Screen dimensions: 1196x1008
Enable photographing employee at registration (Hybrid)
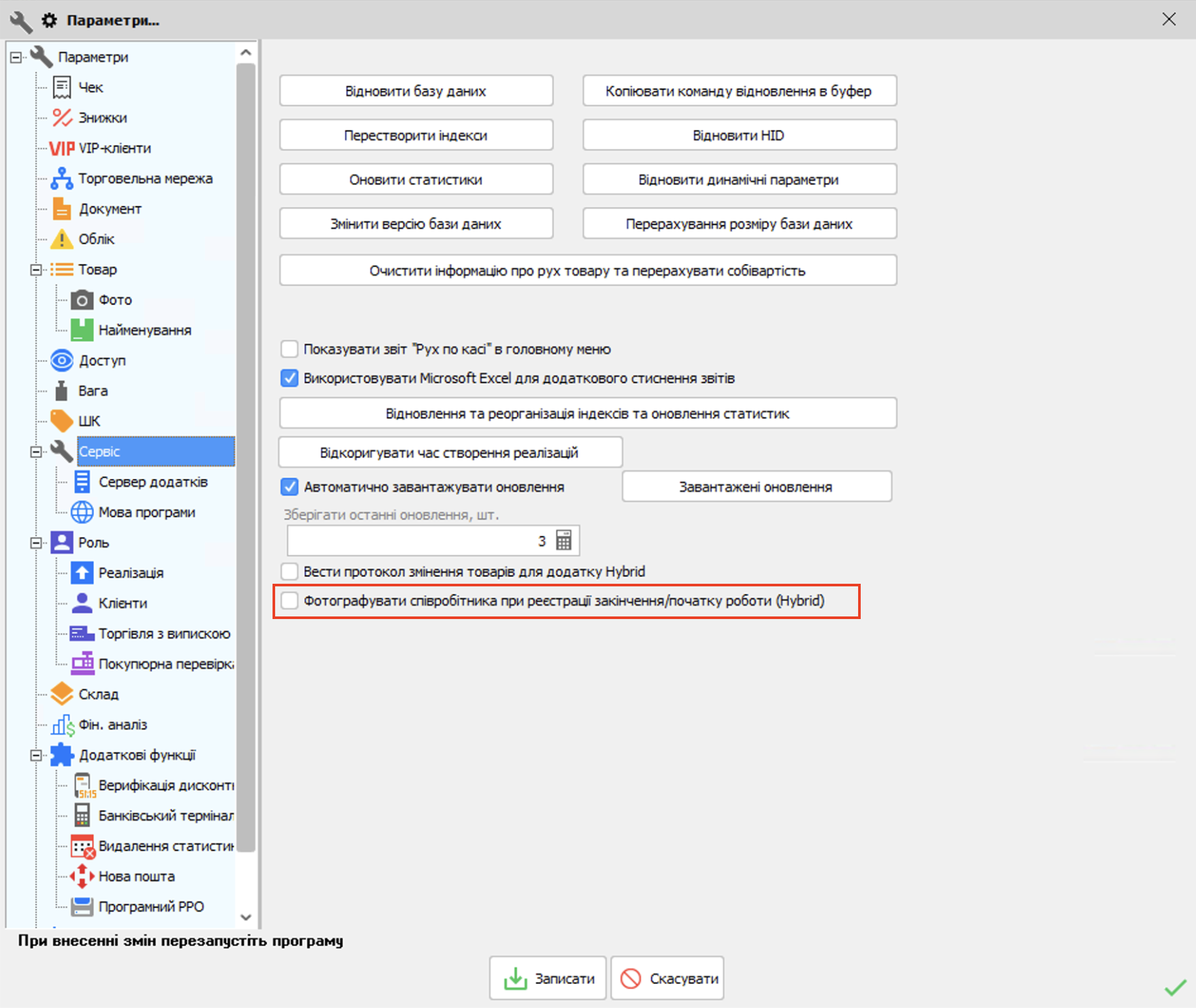click(290, 601)
